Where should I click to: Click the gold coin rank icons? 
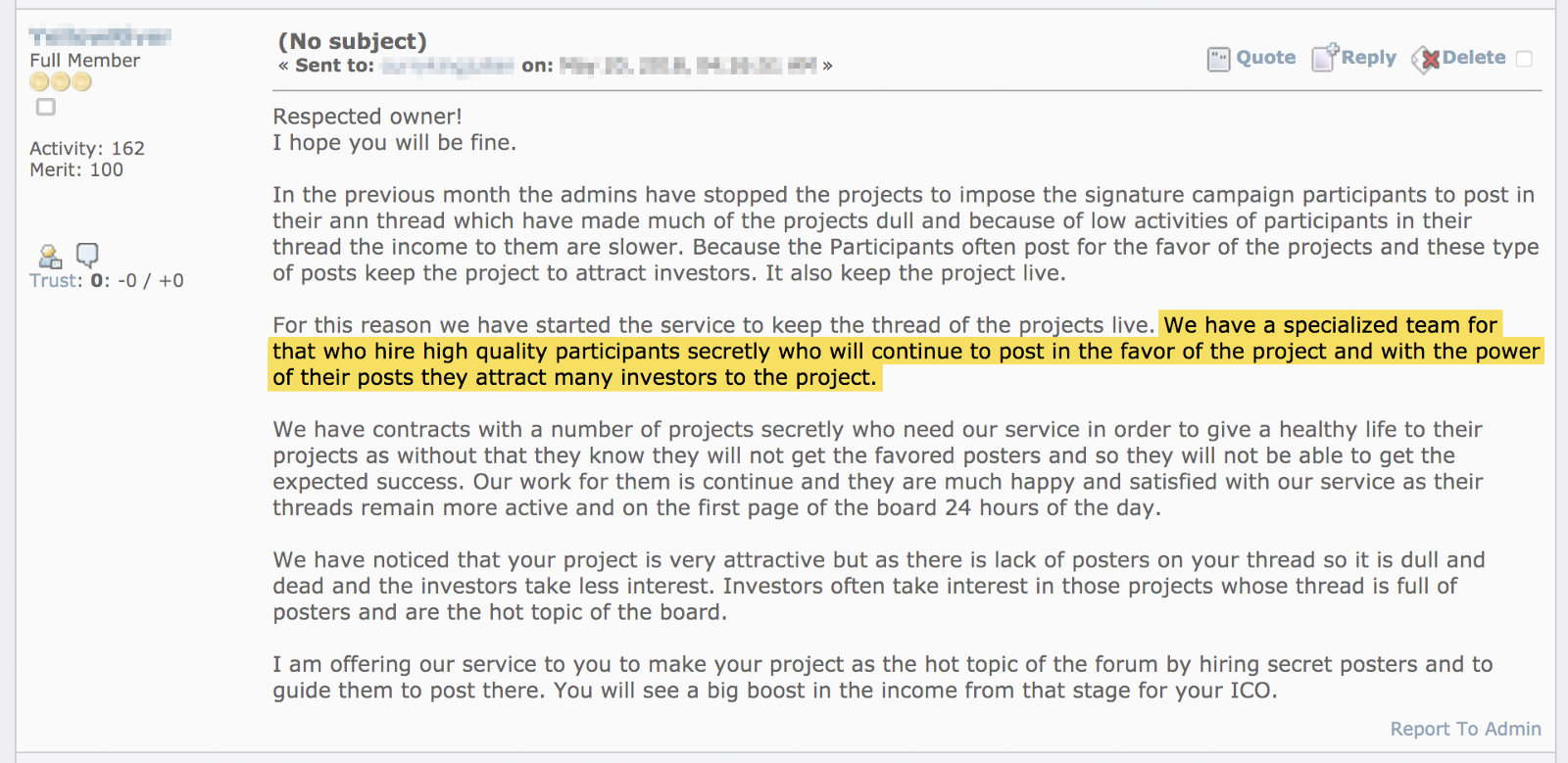[61, 82]
